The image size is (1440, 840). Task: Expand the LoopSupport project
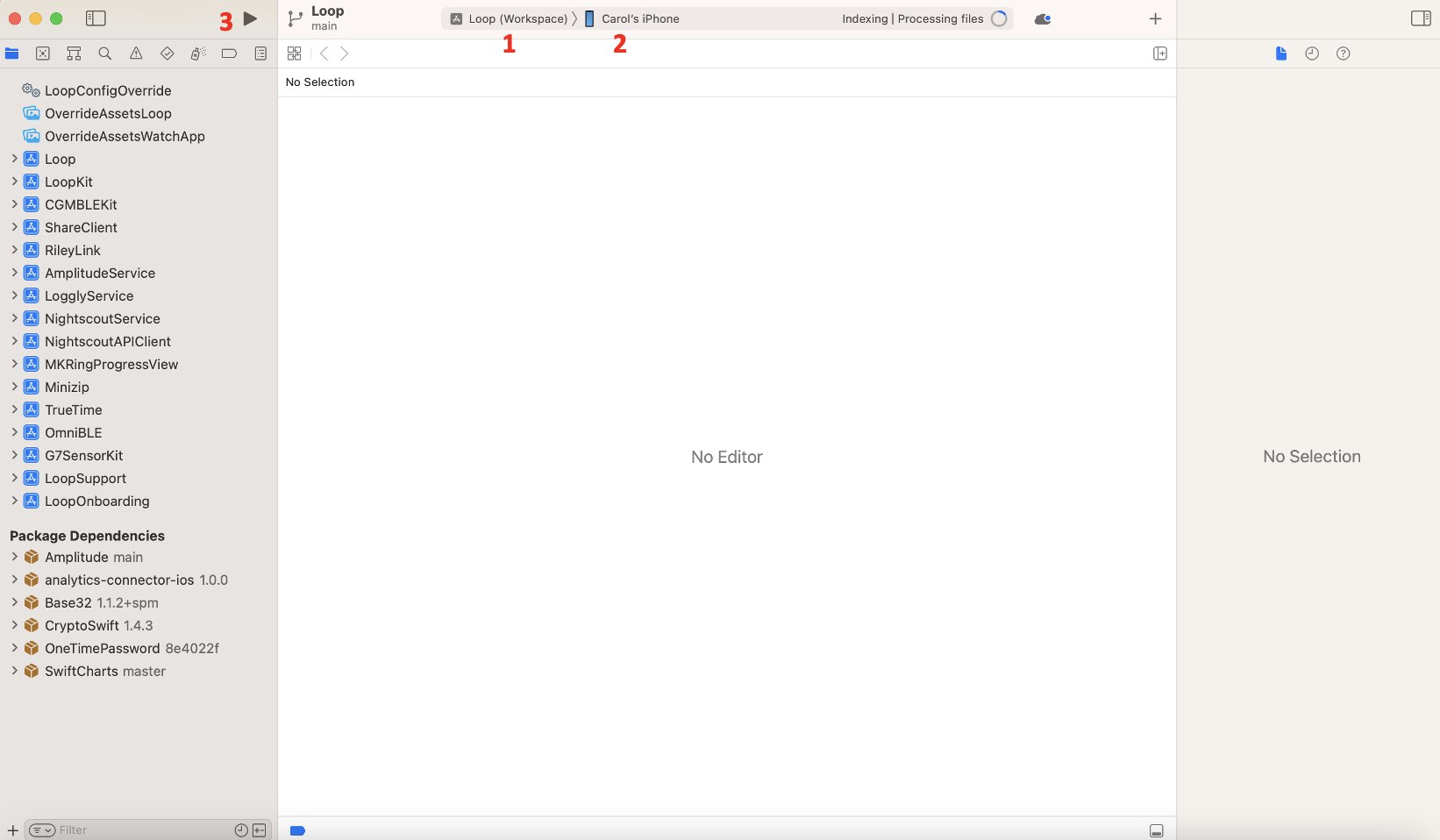tap(14, 478)
